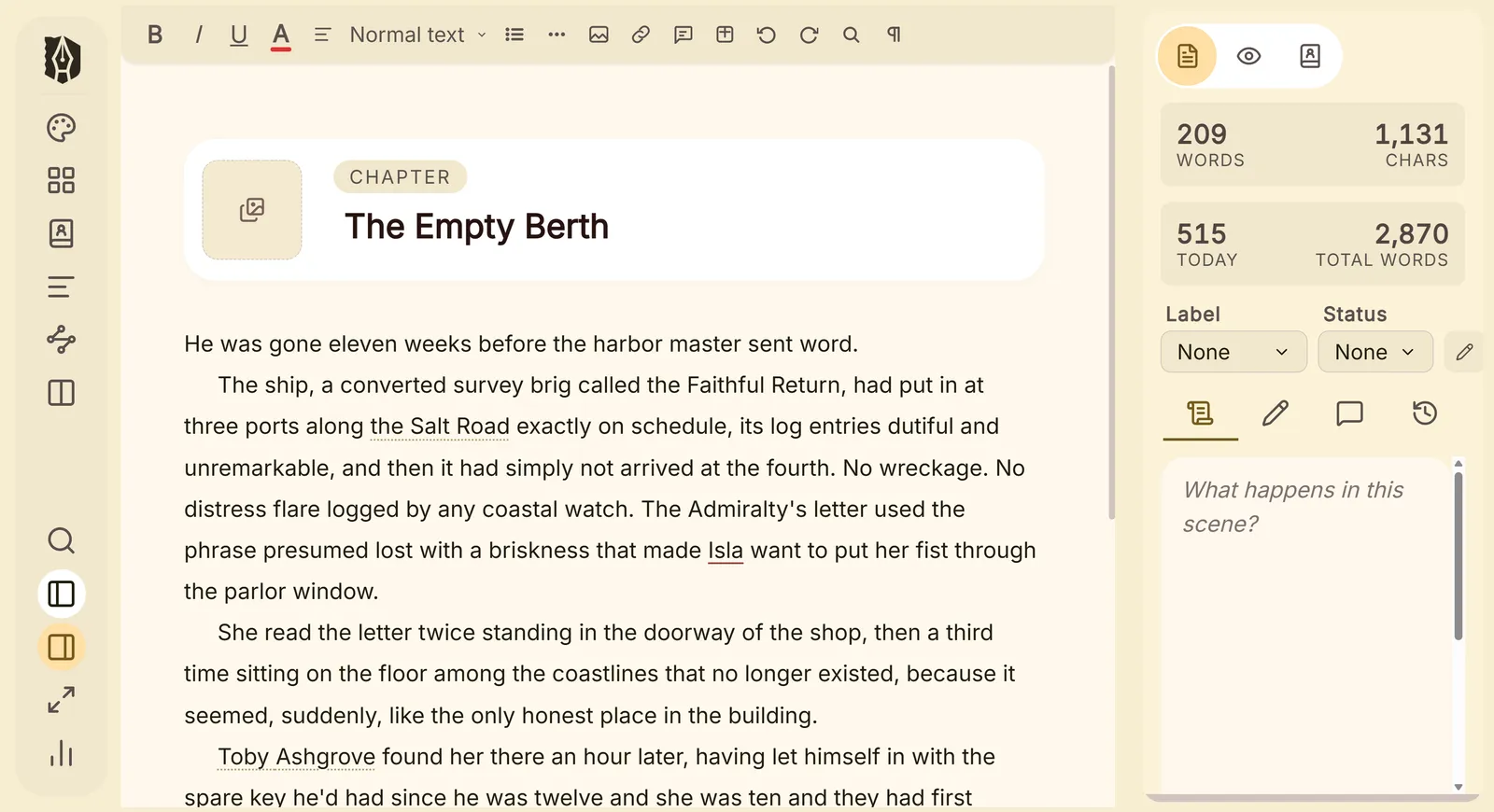Click the editor vertical scrollbar
This screenshot has height=812, width=1494.
point(1111,292)
